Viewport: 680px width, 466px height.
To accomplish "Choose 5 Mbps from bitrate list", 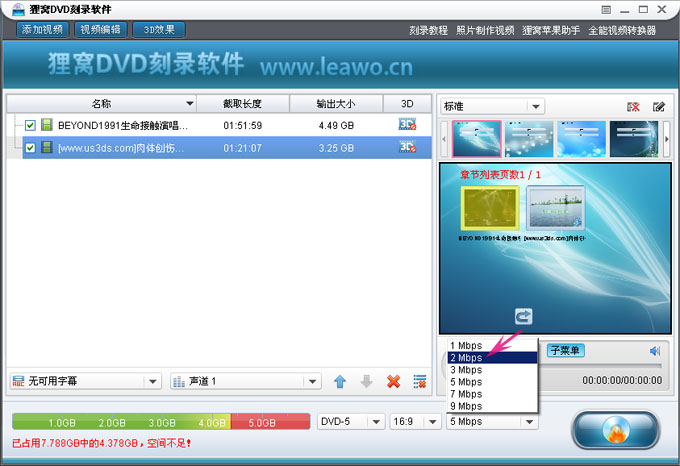I will point(492,382).
